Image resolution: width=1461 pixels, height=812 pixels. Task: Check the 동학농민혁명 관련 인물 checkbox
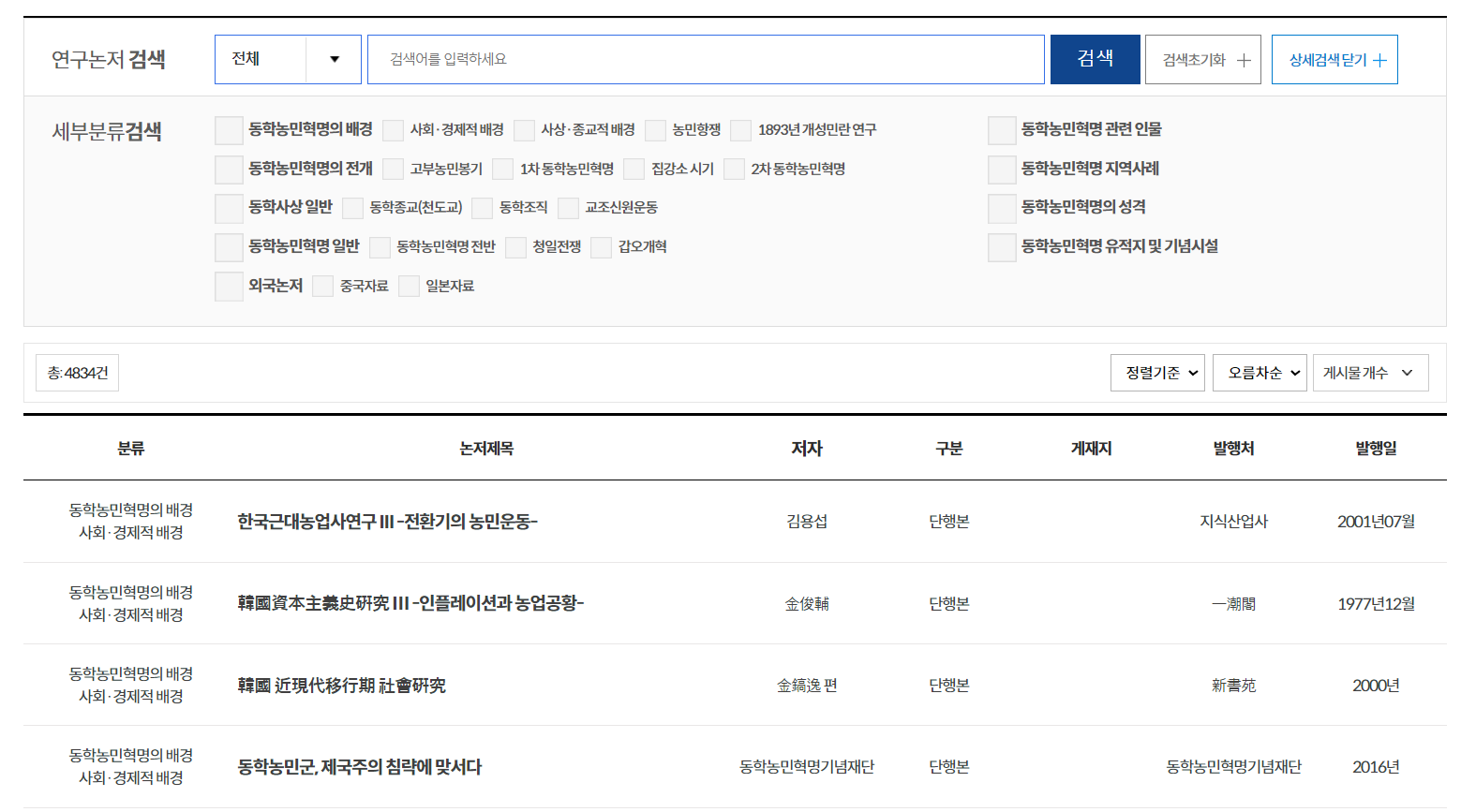point(1002,130)
